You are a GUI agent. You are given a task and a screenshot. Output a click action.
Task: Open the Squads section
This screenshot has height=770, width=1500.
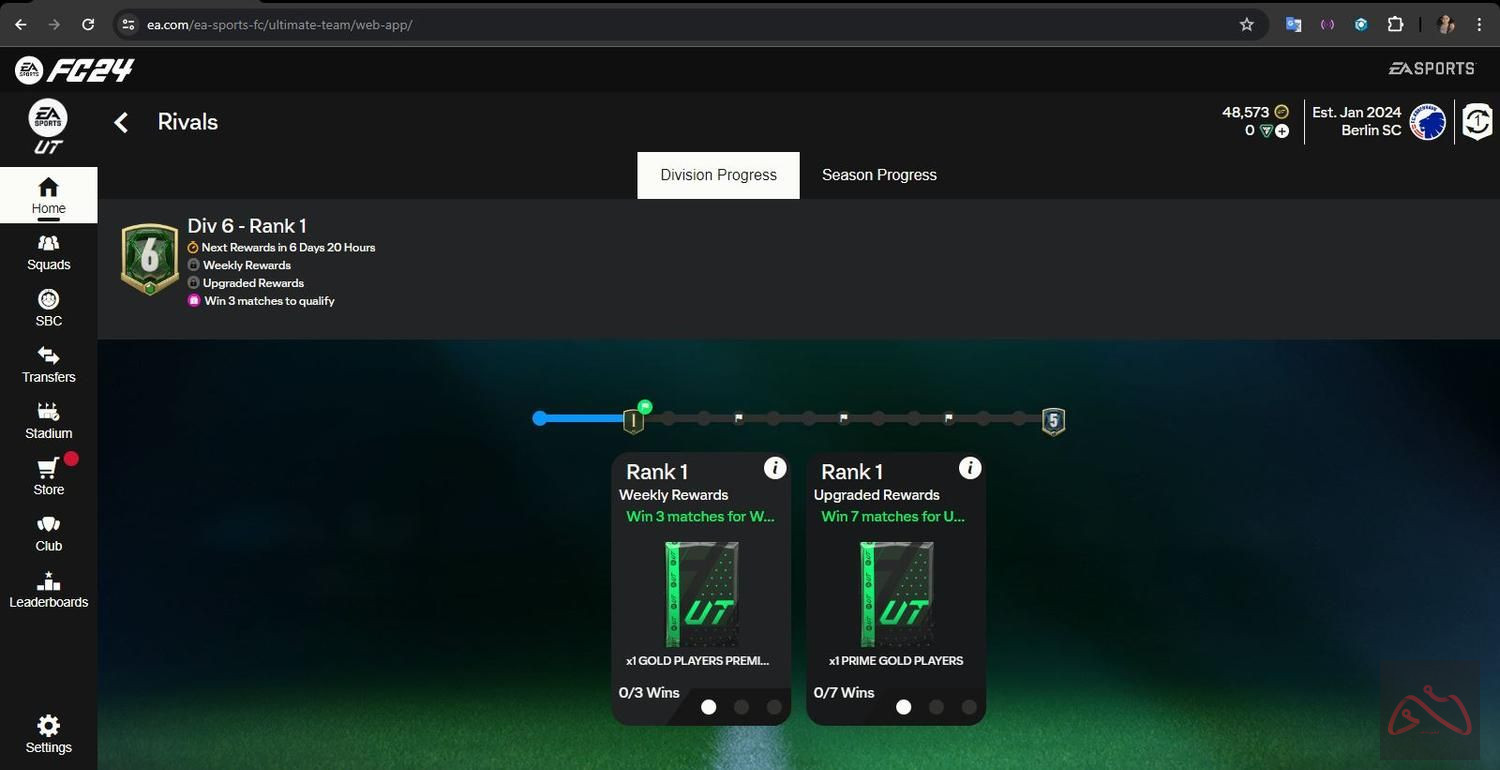(x=47, y=254)
